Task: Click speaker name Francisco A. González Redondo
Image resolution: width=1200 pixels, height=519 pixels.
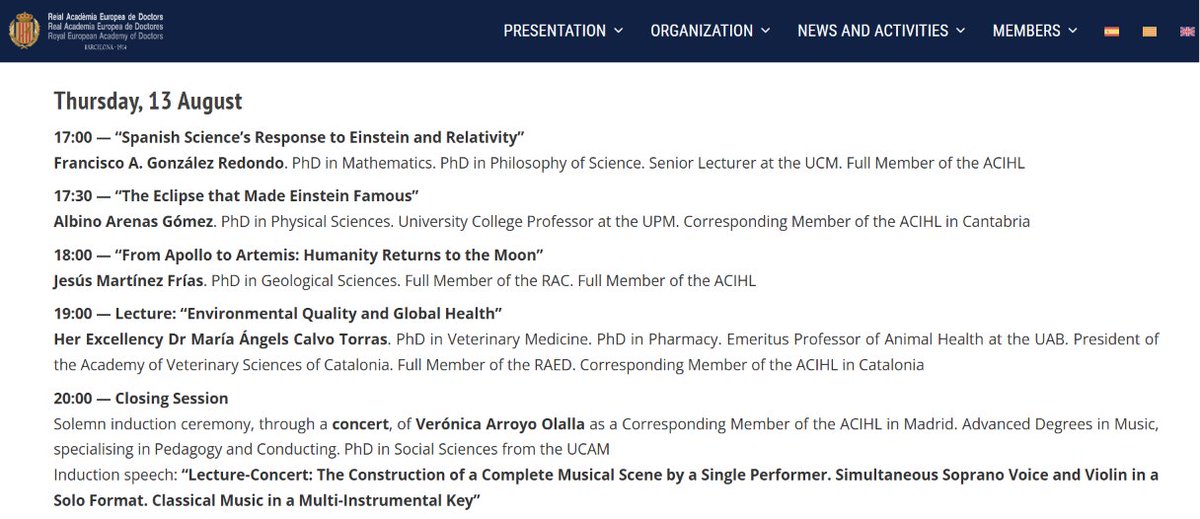Action: 170,162
